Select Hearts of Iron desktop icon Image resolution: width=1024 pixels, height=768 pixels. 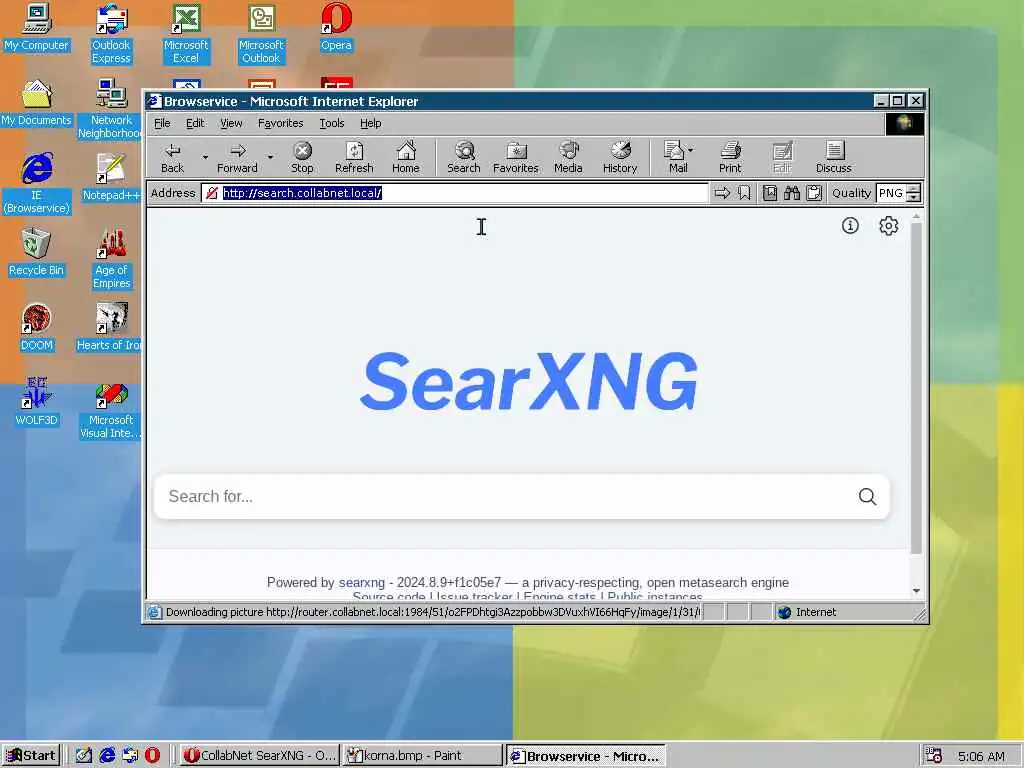tap(109, 328)
